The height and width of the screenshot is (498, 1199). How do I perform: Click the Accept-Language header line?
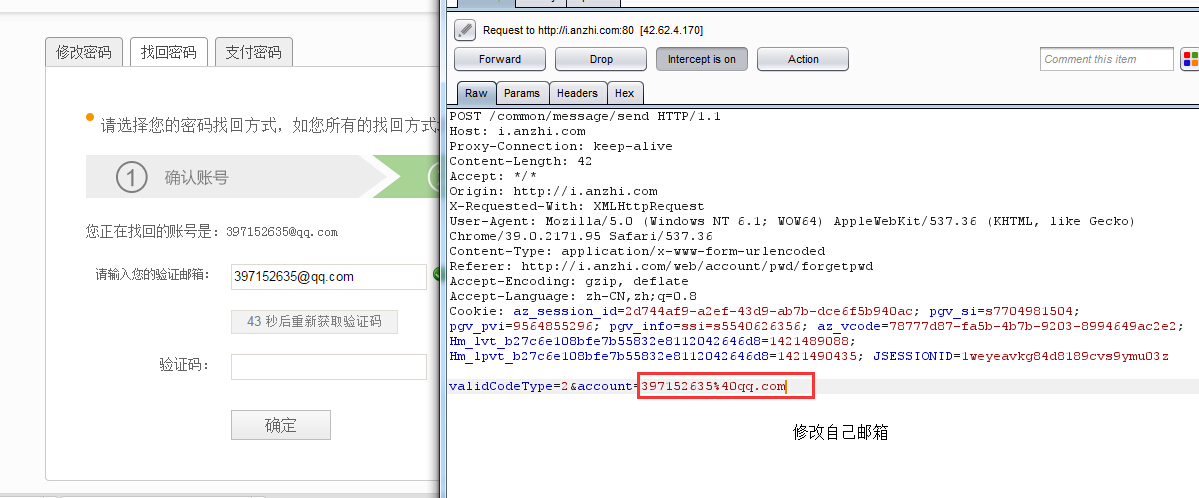pyautogui.click(x=573, y=296)
